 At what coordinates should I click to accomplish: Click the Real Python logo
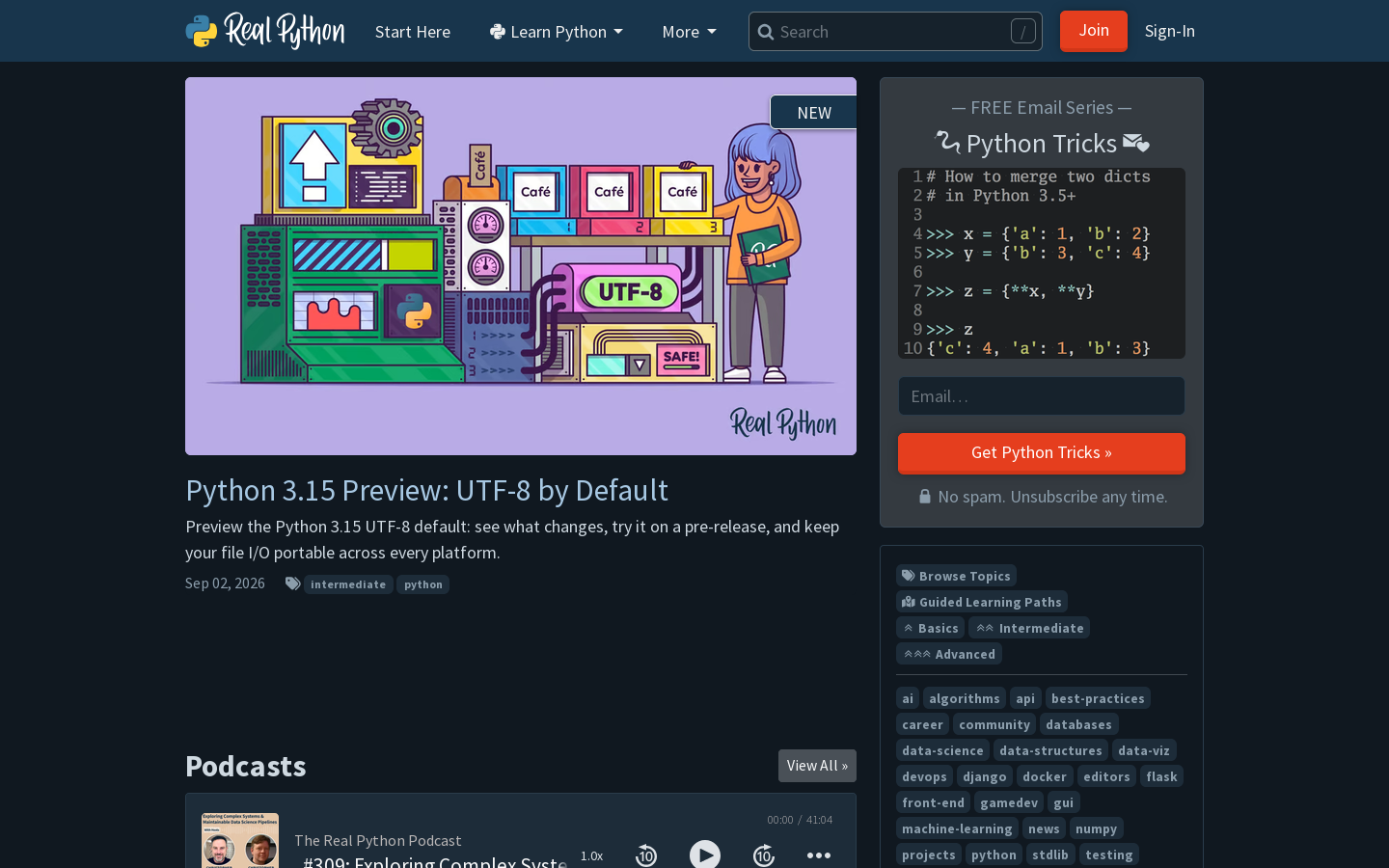click(x=265, y=31)
